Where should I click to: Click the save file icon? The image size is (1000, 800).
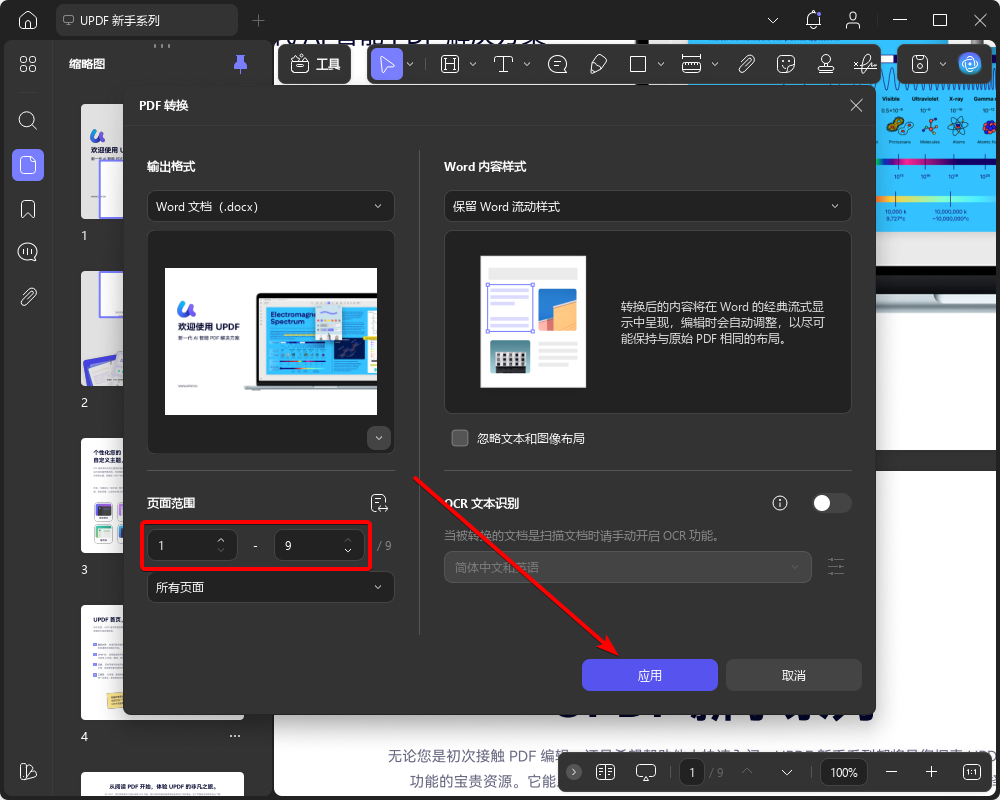(920, 64)
